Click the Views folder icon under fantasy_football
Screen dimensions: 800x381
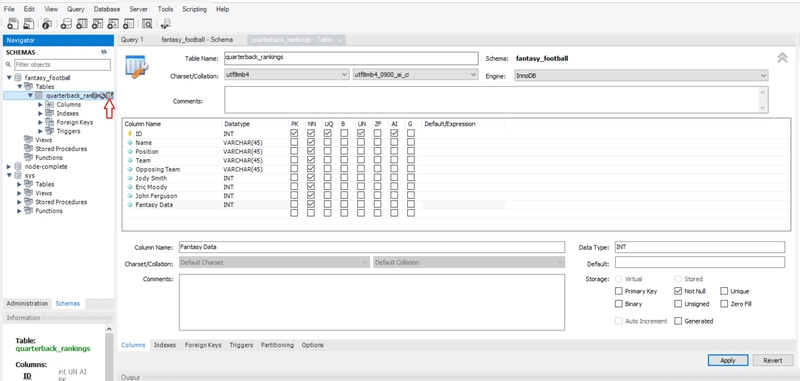28,140
